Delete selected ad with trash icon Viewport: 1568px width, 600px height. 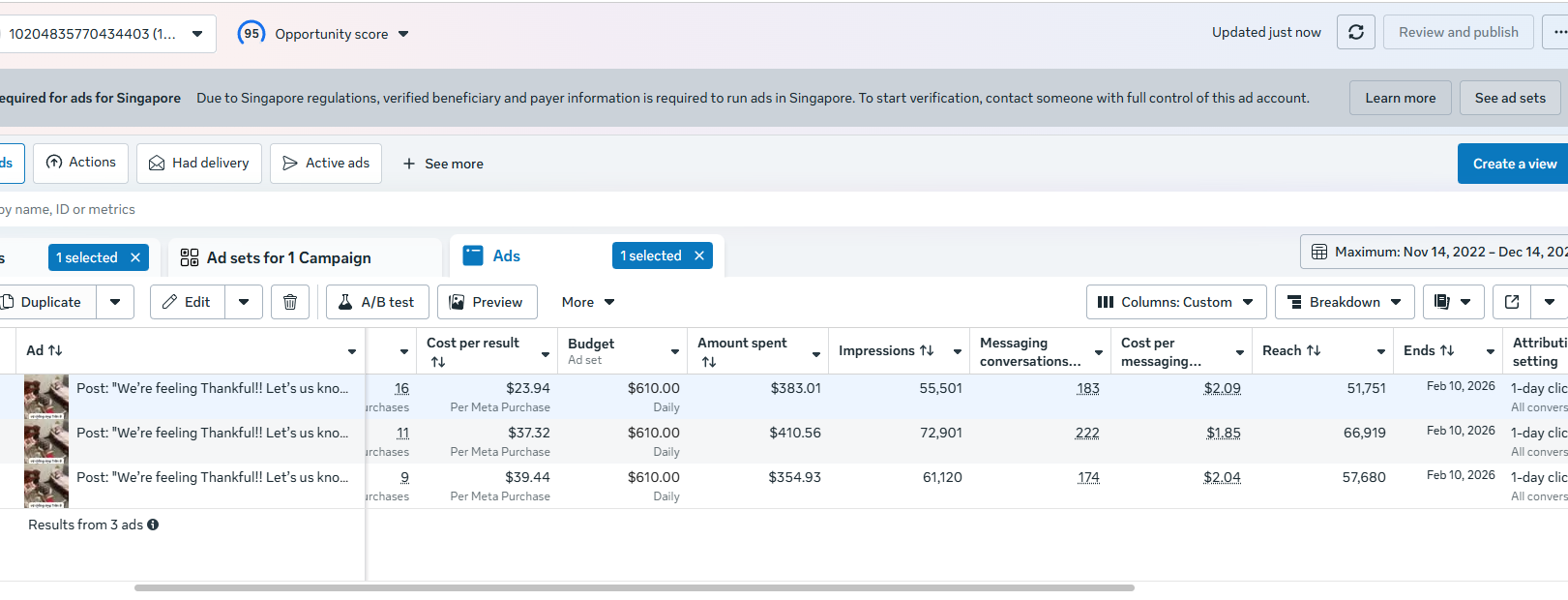[290, 302]
